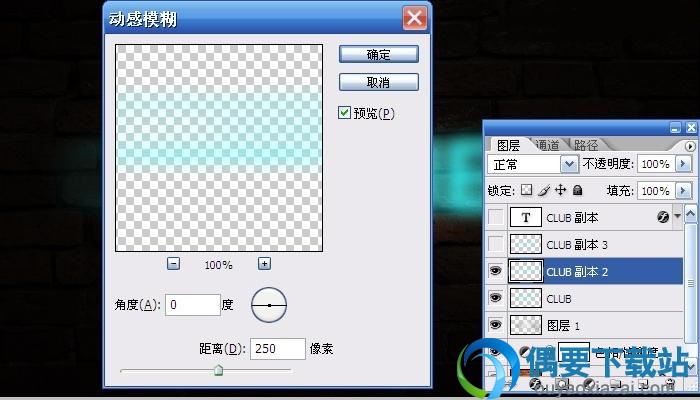The image size is (700, 400).
Task: Zoom in the blur preview
Action: pyautogui.click(x=264, y=263)
